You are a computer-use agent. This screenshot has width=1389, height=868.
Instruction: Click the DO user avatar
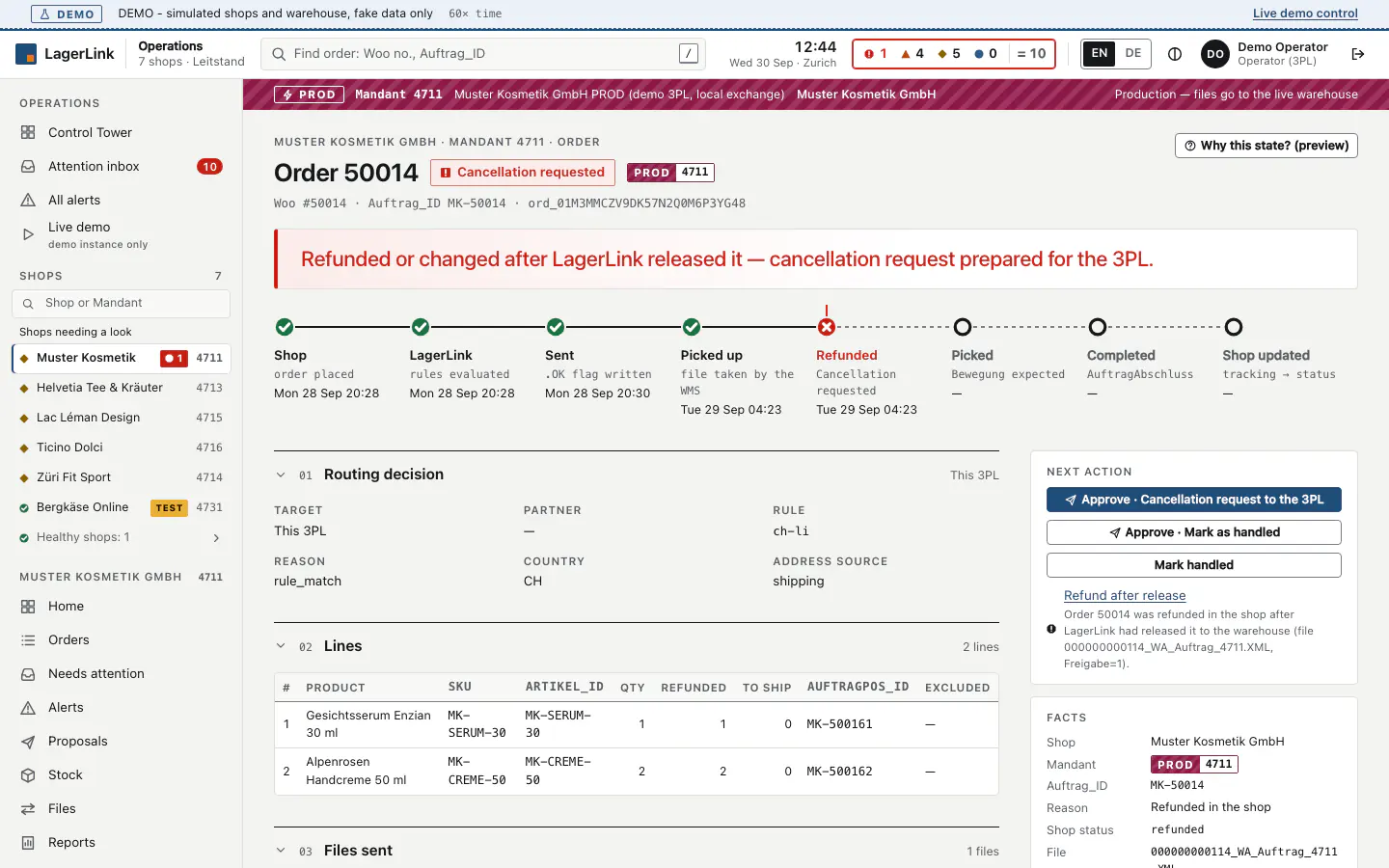tap(1215, 54)
